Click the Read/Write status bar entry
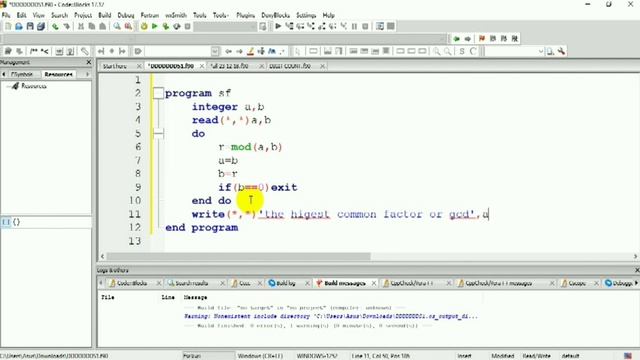The image size is (640, 360). coord(536,356)
